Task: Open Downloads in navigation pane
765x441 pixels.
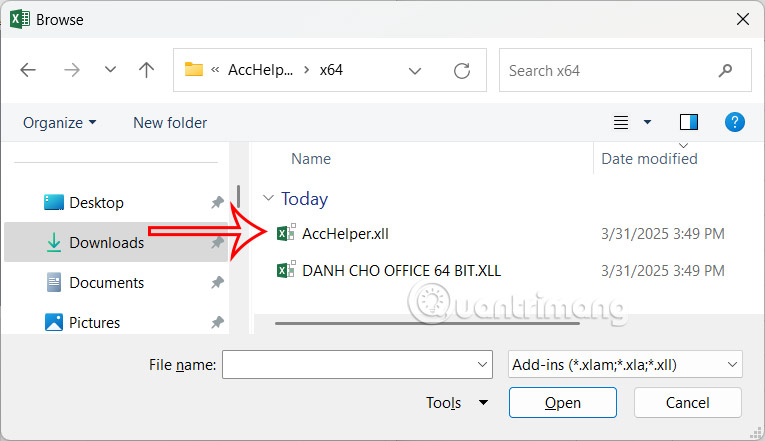Action: click(106, 242)
